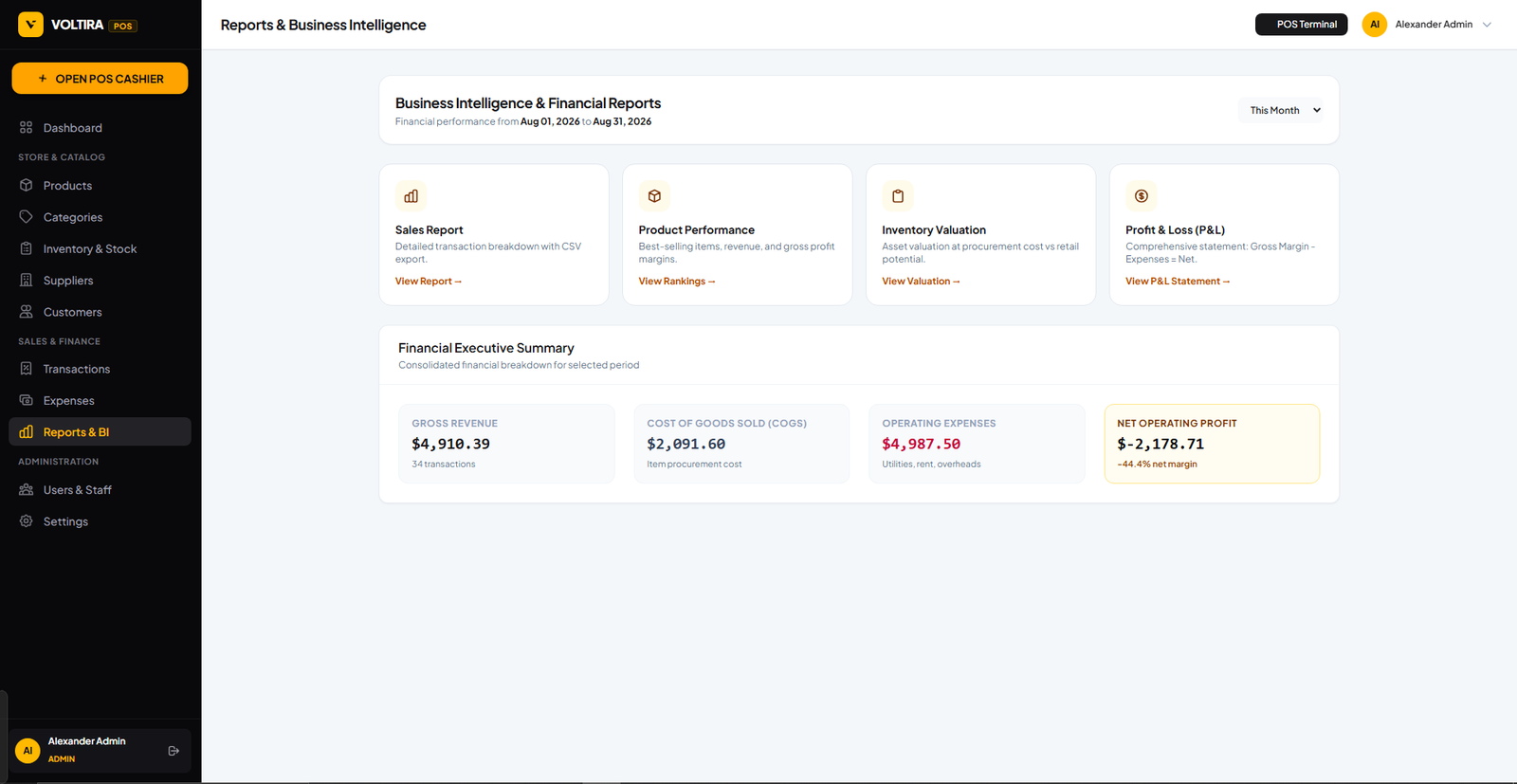Open Inventory & Stock page
1517x784 pixels.
coord(100,248)
